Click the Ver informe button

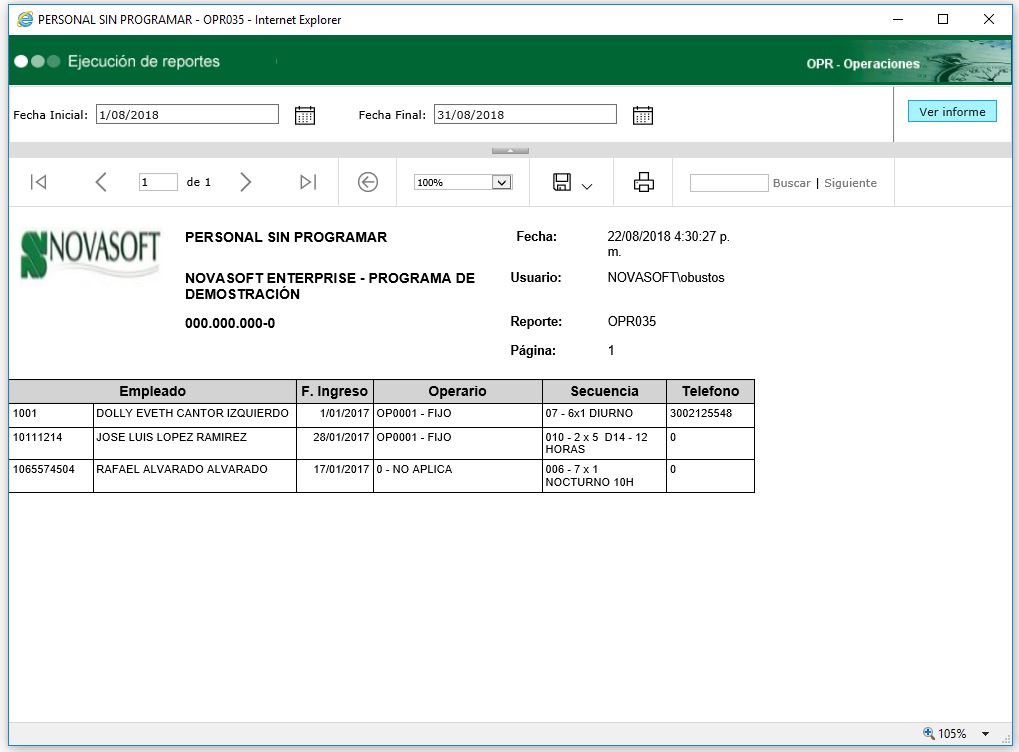click(952, 112)
